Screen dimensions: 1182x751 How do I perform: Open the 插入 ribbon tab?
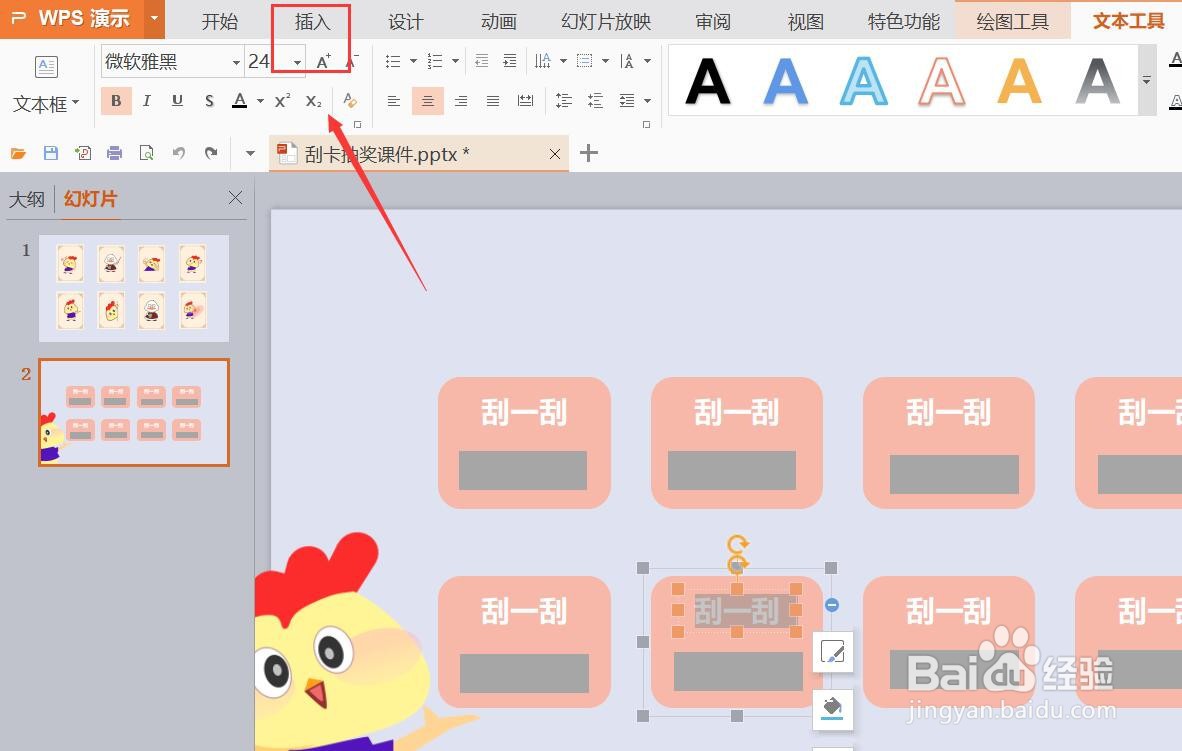click(x=312, y=21)
